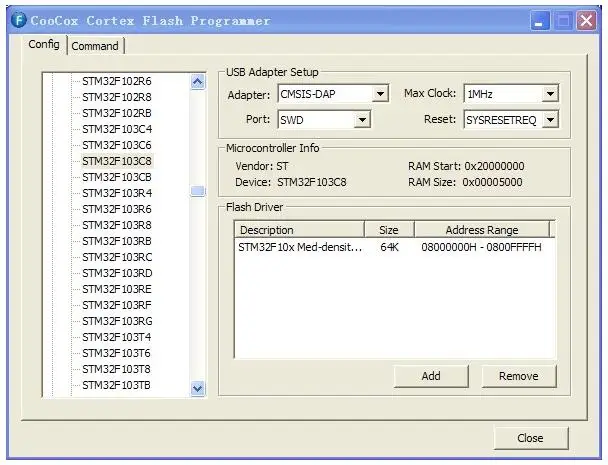This screenshot has height=465, width=608.
Task: Select STM32F102R8 in the device tree
Action: pos(117,97)
